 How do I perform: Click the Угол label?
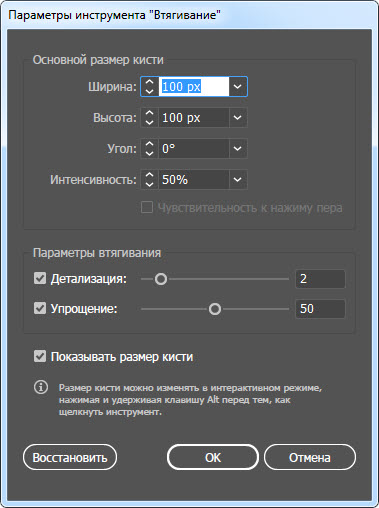pos(122,149)
